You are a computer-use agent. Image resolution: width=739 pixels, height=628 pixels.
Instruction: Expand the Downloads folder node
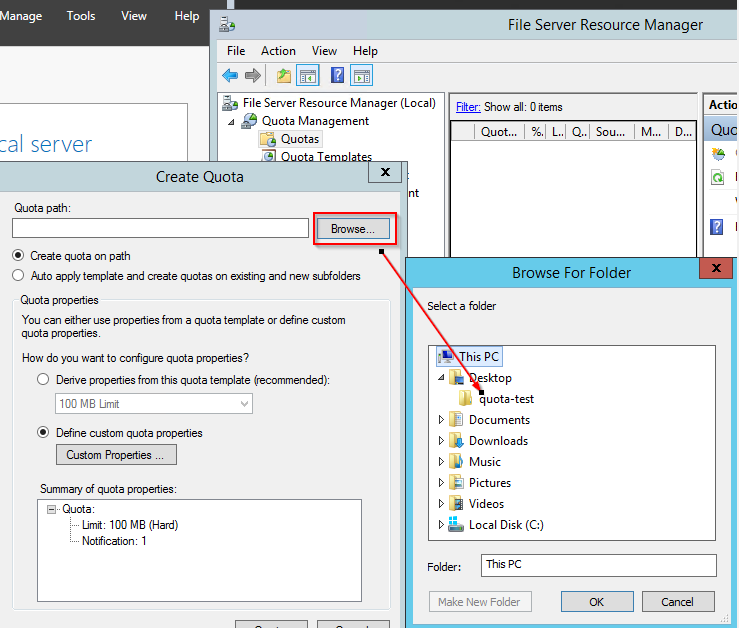[441, 441]
